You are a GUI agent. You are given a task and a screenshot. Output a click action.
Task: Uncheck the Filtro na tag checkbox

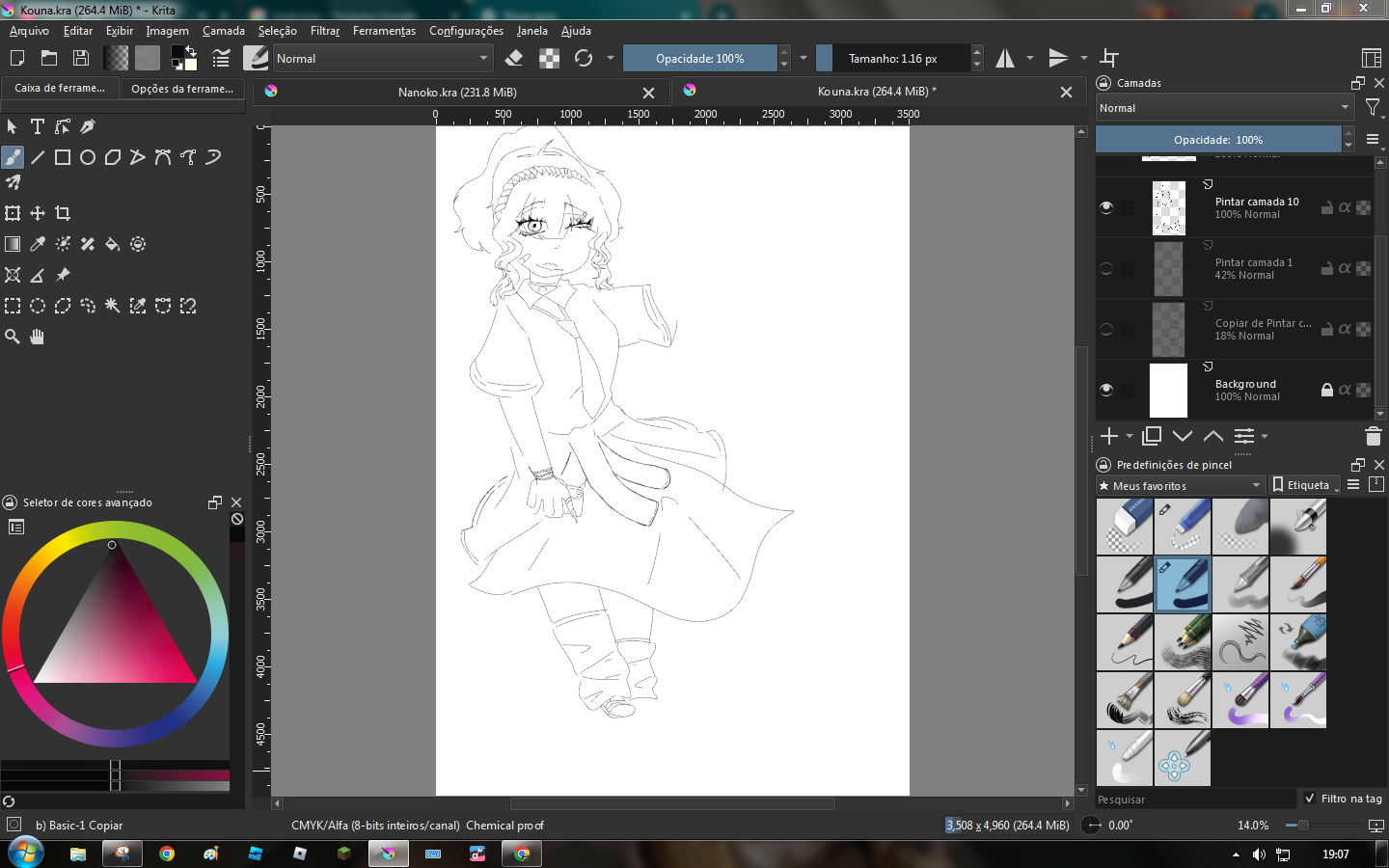(x=1309, y=799)
